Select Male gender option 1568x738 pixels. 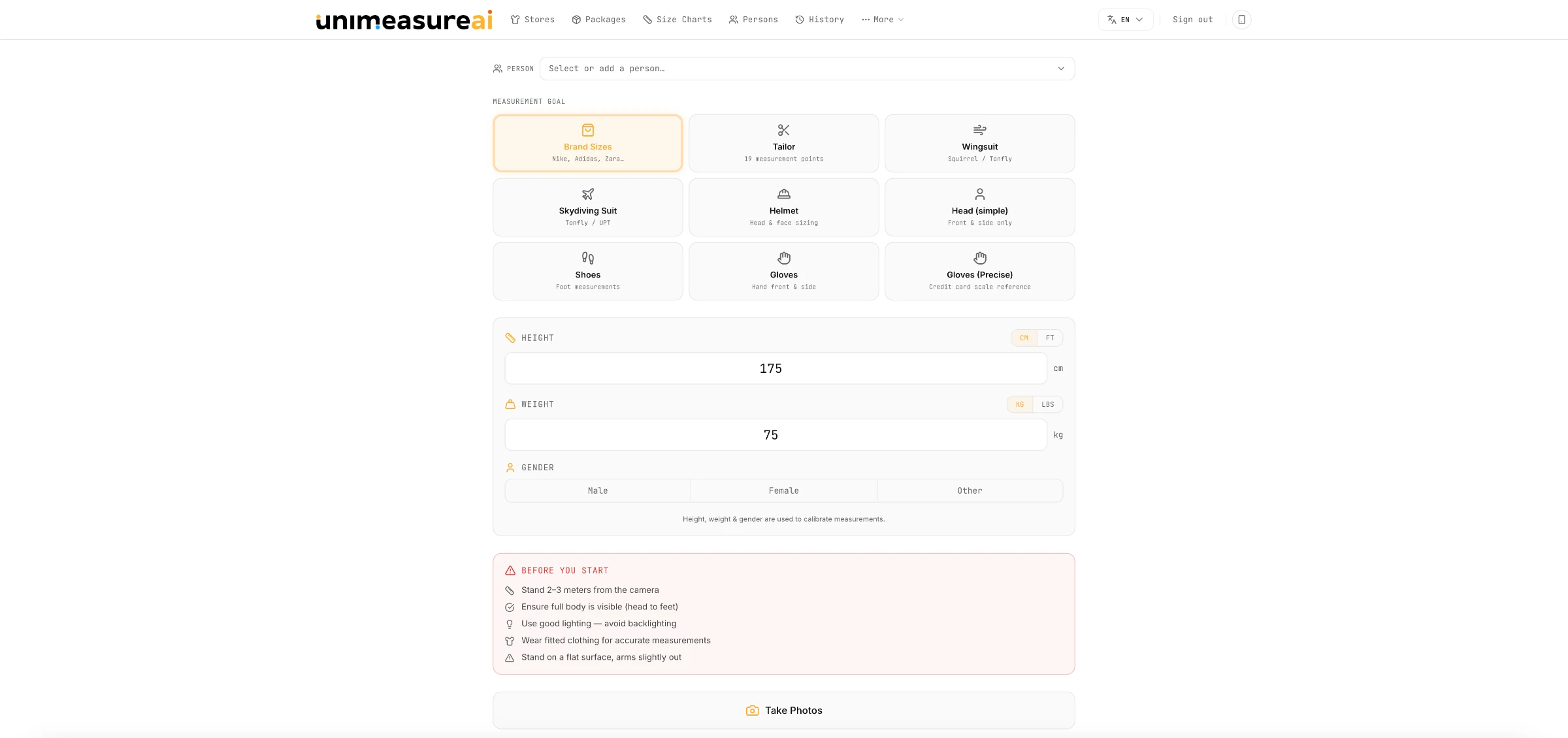(598, 490)
